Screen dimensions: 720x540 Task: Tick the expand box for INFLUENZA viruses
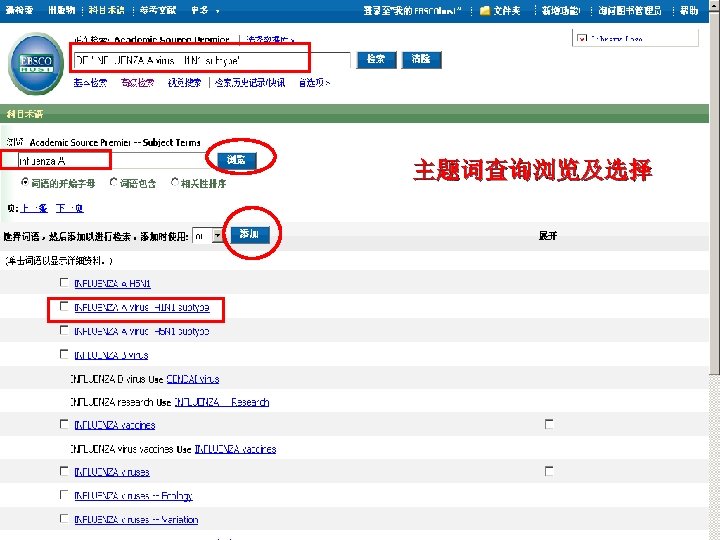[549, 471]
